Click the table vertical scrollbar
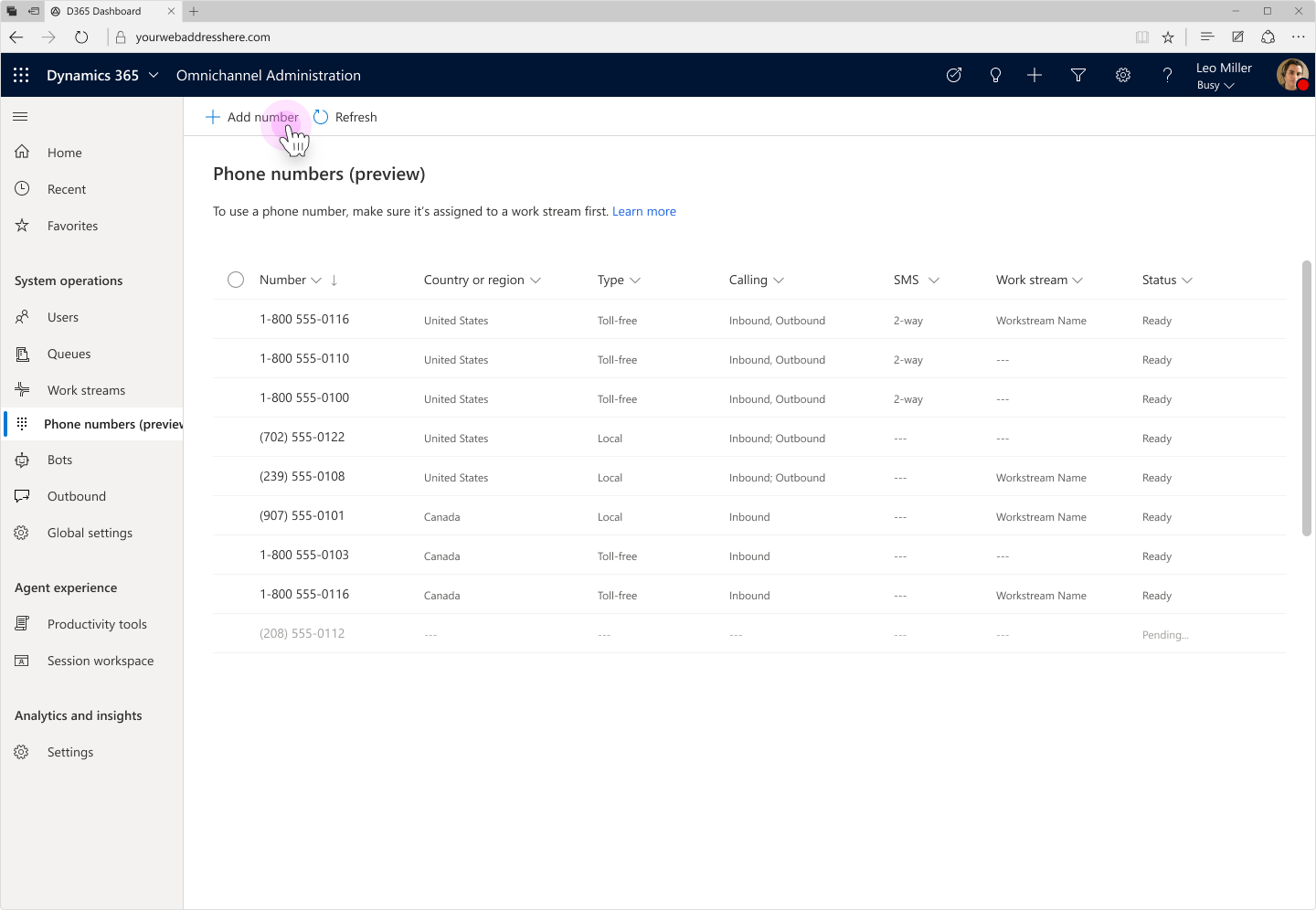 pyautogui.click(x=1307, y=399)
